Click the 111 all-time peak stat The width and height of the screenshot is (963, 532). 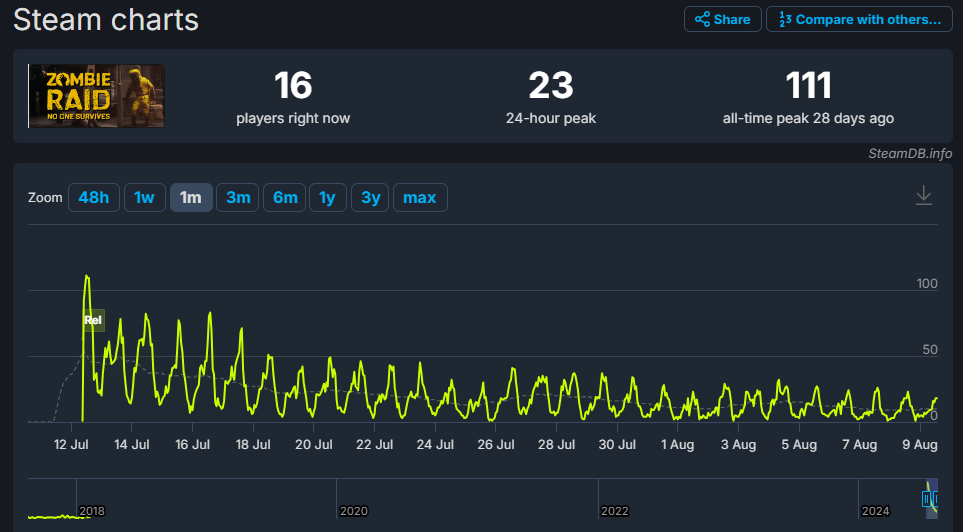(808, 96)
